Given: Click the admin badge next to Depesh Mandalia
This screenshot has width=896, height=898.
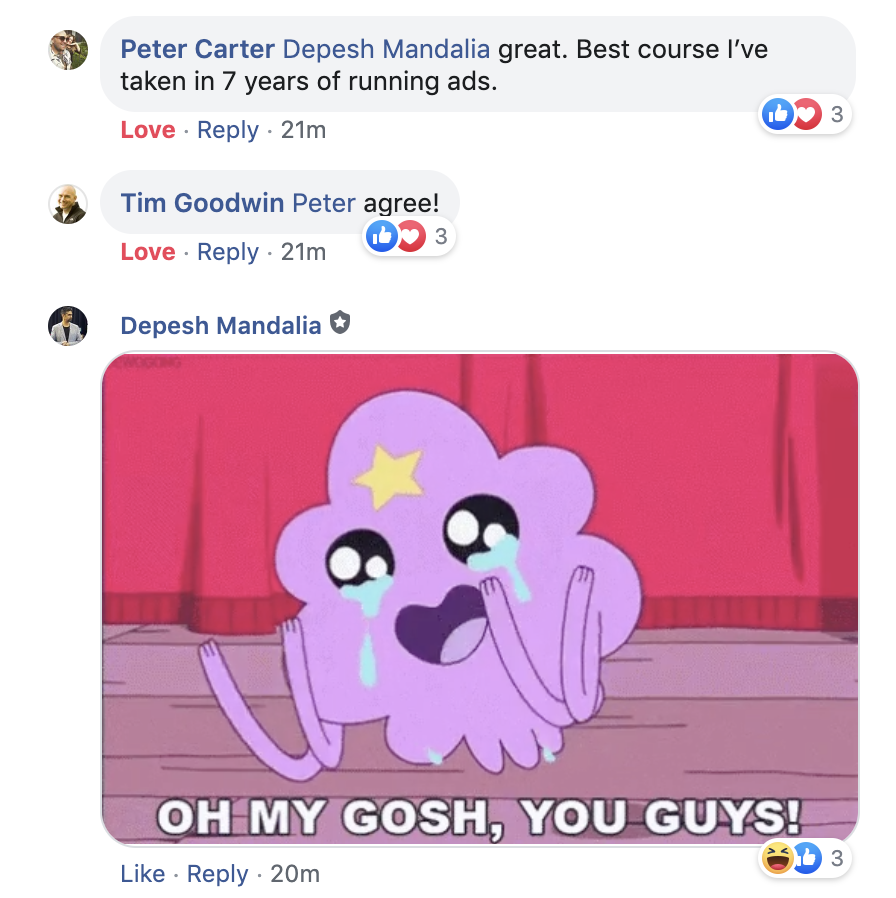Looking at the screenshot, I should point(340,322).
